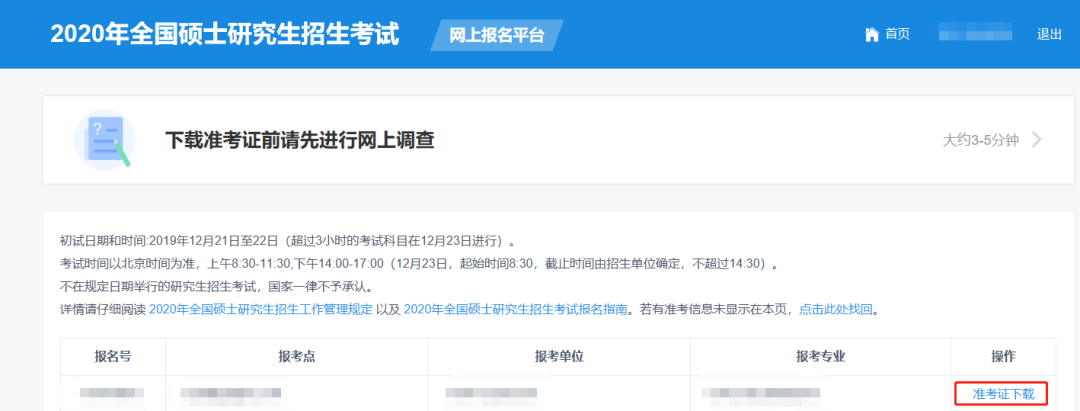The height and width of the screenshot is (411, 1080).
Task: Click the survey document question-mark icon
Action: click(104, 140)
